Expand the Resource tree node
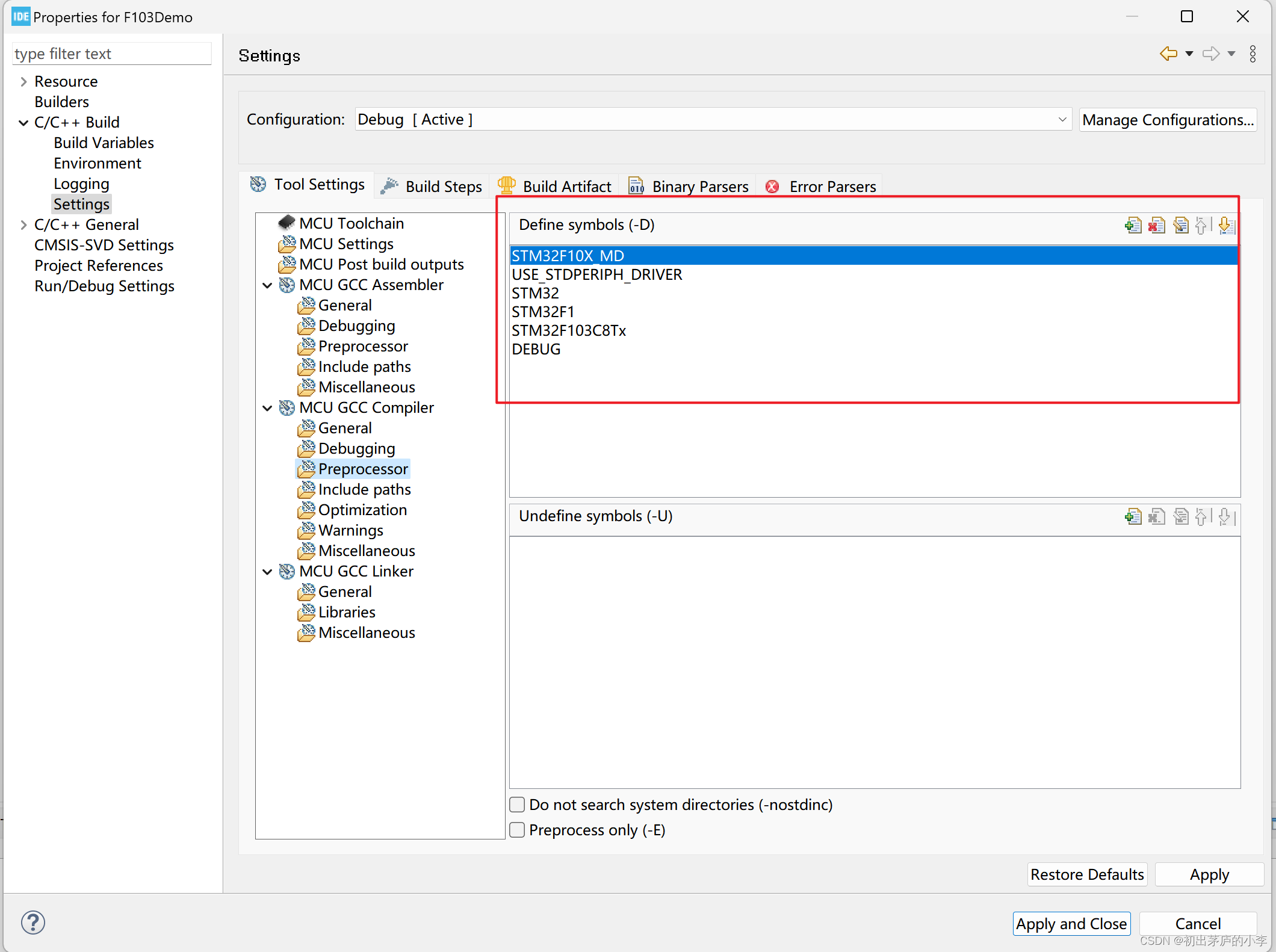This screenshot has width=1276, height=952. coord(23,81)
